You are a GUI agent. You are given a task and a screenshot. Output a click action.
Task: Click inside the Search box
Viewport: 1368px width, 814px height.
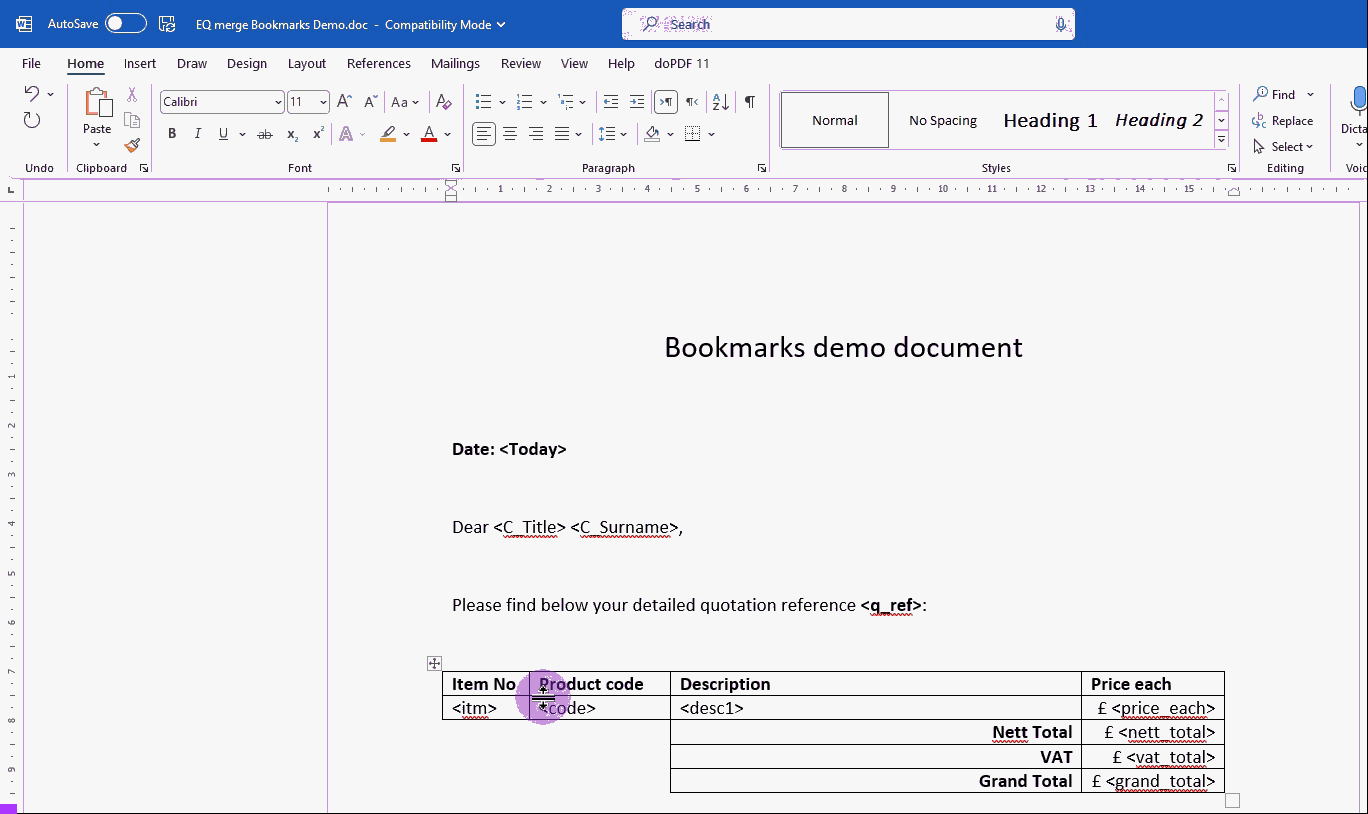848,24
